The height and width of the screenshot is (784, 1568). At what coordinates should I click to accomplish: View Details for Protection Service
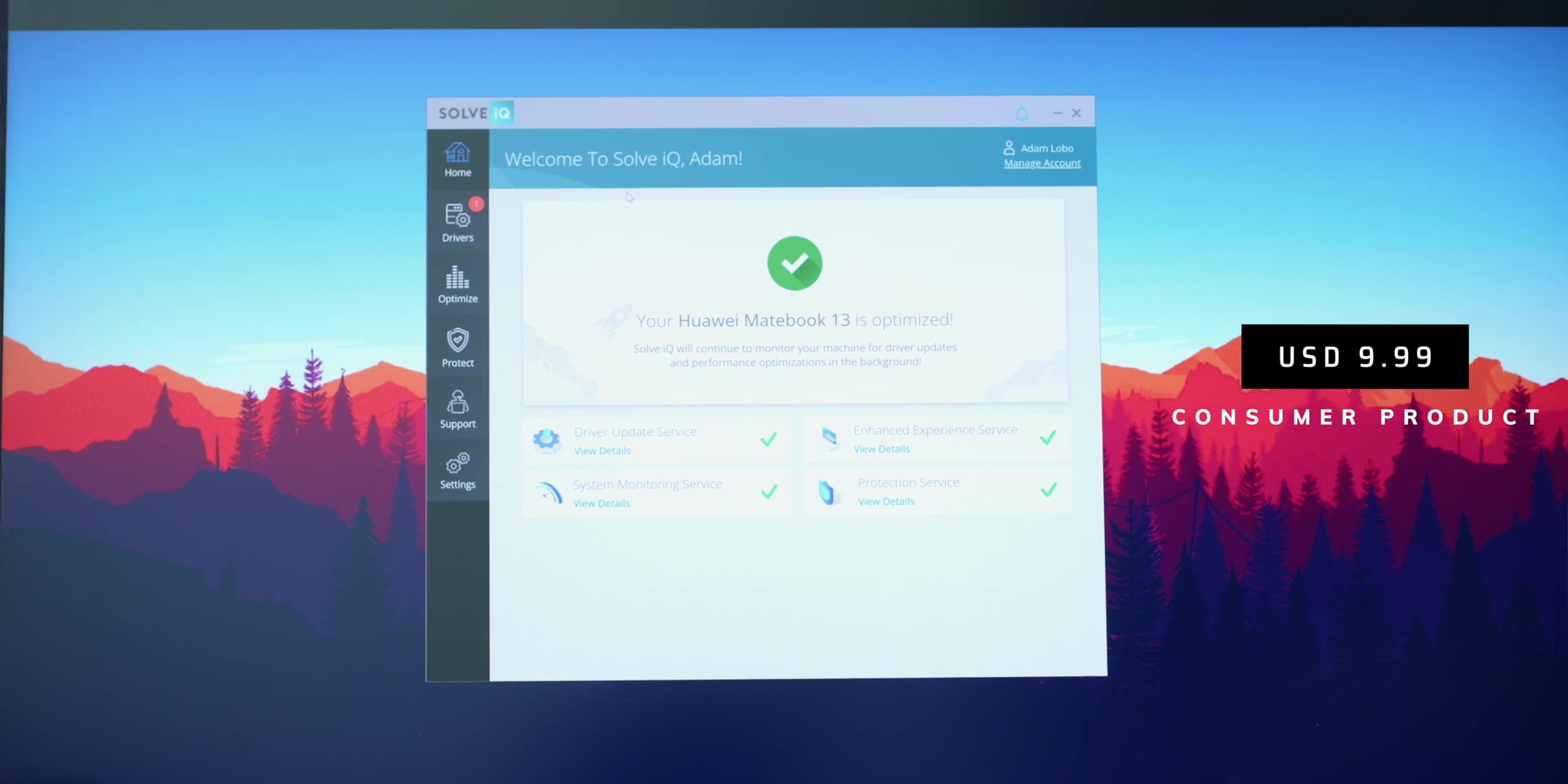(886, 501)
